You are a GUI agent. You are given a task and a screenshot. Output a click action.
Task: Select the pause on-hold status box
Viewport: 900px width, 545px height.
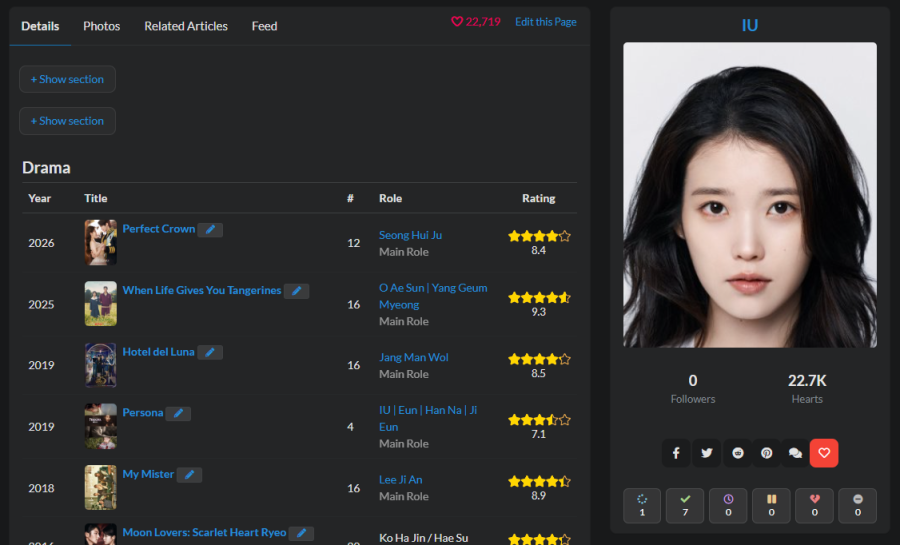click(771, 505)
